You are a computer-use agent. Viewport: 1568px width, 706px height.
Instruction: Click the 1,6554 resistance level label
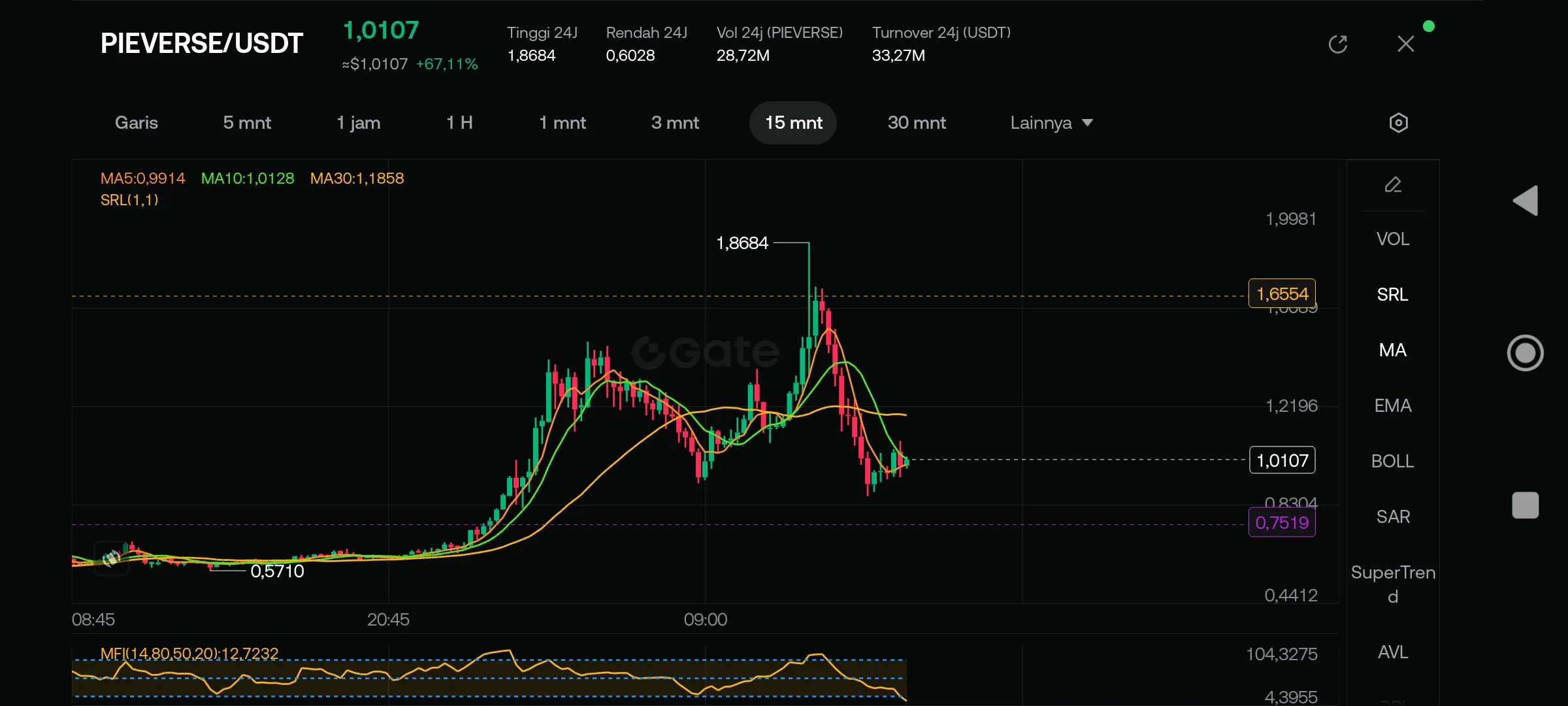click(1282, 294)
